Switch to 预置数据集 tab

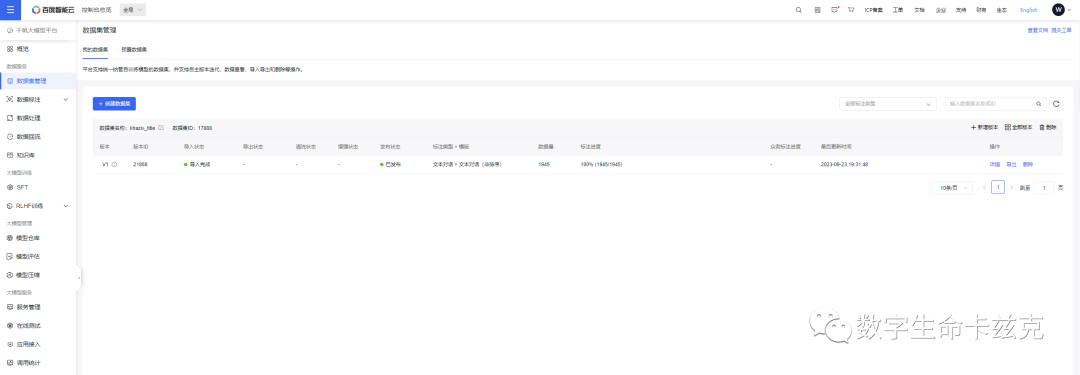pyautogui.click(x=134, y=50)
